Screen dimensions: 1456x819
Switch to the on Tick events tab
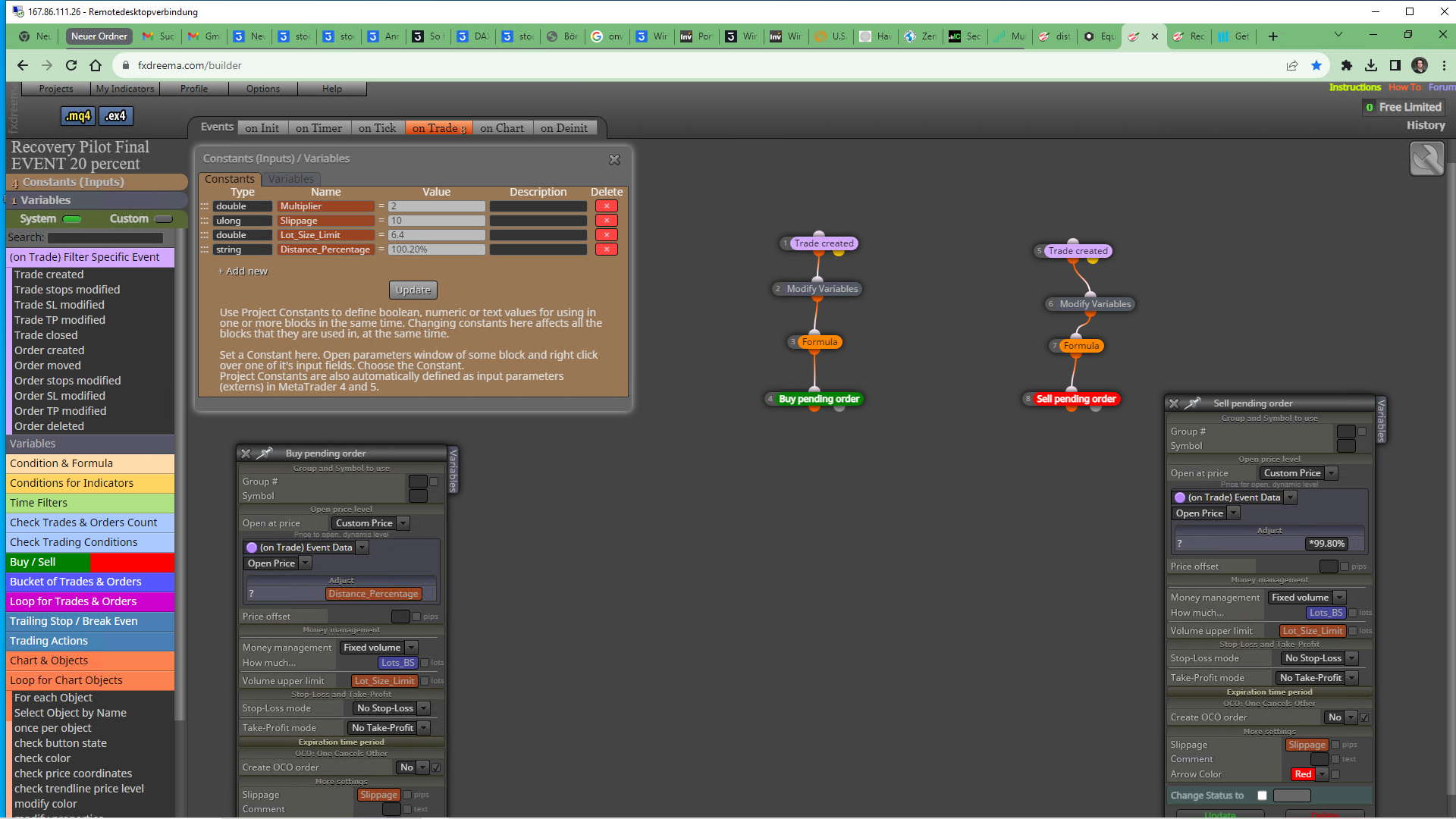tap(378, 128)
